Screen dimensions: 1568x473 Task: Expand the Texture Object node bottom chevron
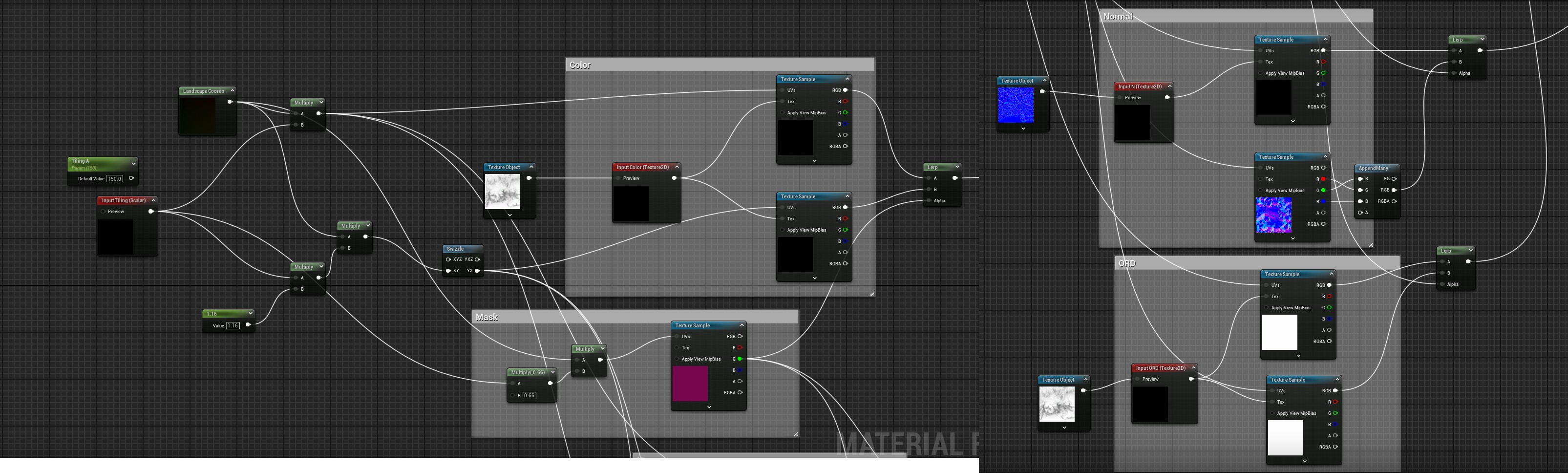509,215
